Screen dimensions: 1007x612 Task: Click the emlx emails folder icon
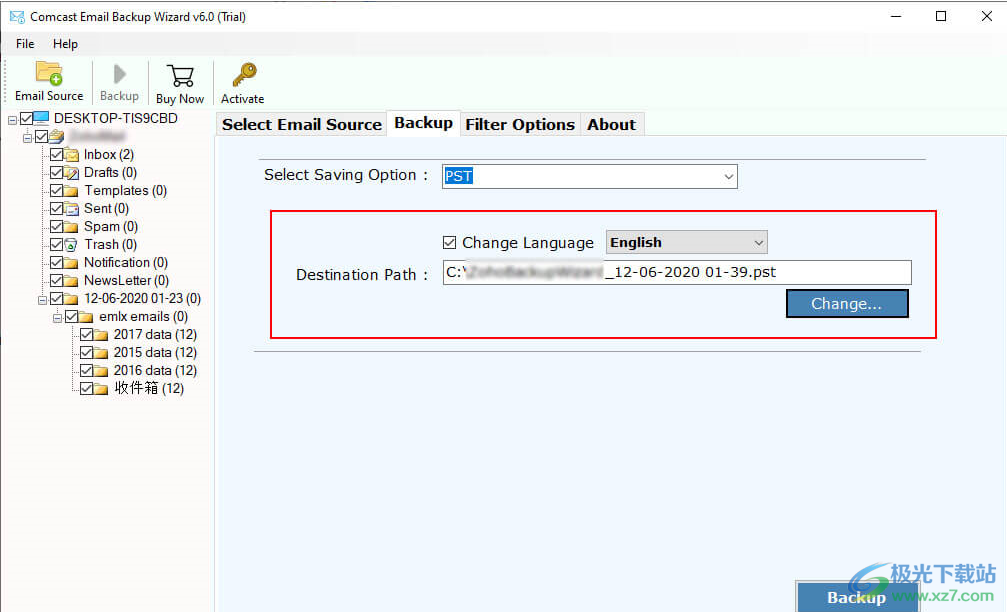pos(86,317)
